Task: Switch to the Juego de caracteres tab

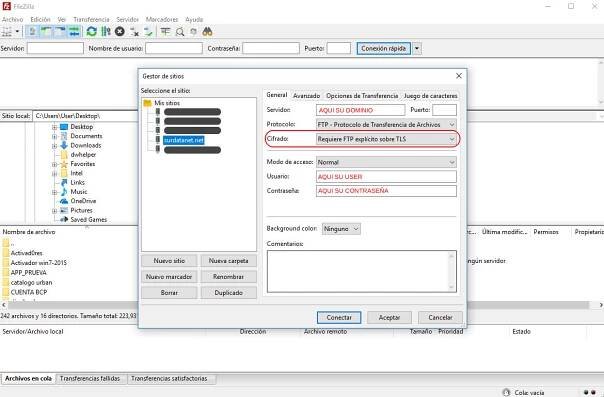Action: [431, 95]
